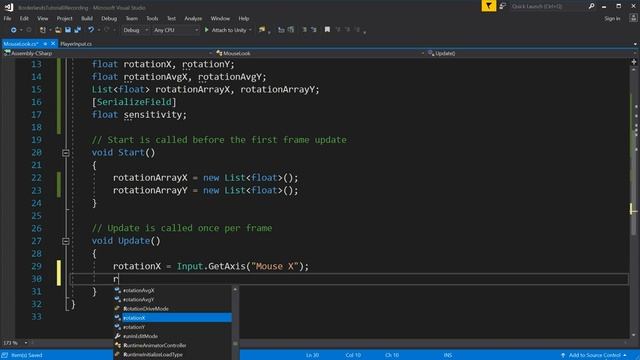
Task: Open the Build menu
Action: pyautogui.click(x=87, y=18)
